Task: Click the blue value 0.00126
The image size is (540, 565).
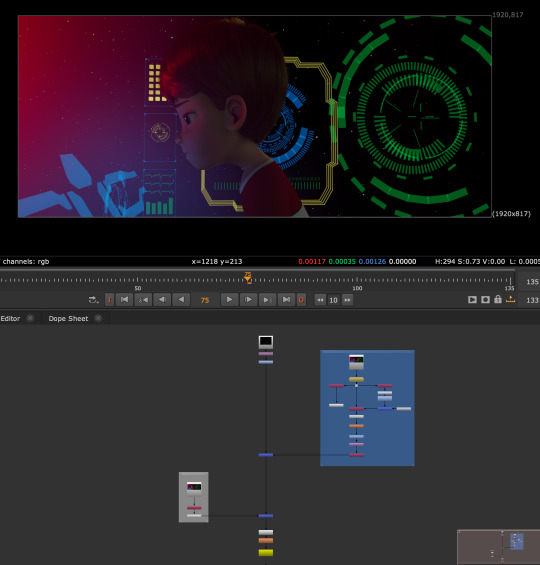Action: [x=372, y=262]
